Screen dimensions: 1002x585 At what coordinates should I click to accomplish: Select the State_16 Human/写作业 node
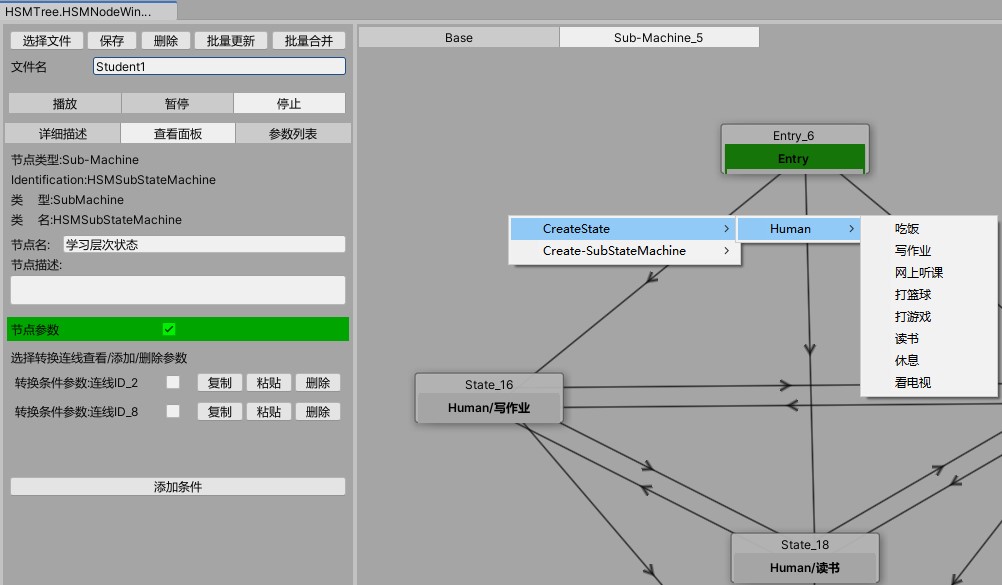coord(489,398)
